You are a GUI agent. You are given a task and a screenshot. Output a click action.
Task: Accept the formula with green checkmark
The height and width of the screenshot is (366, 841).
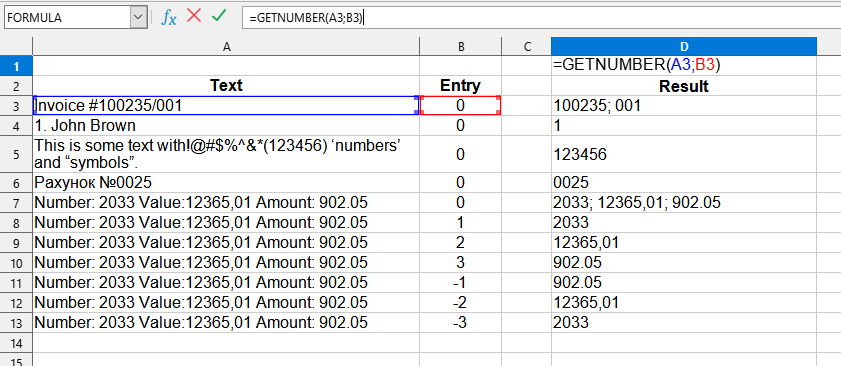pos(218,16)
